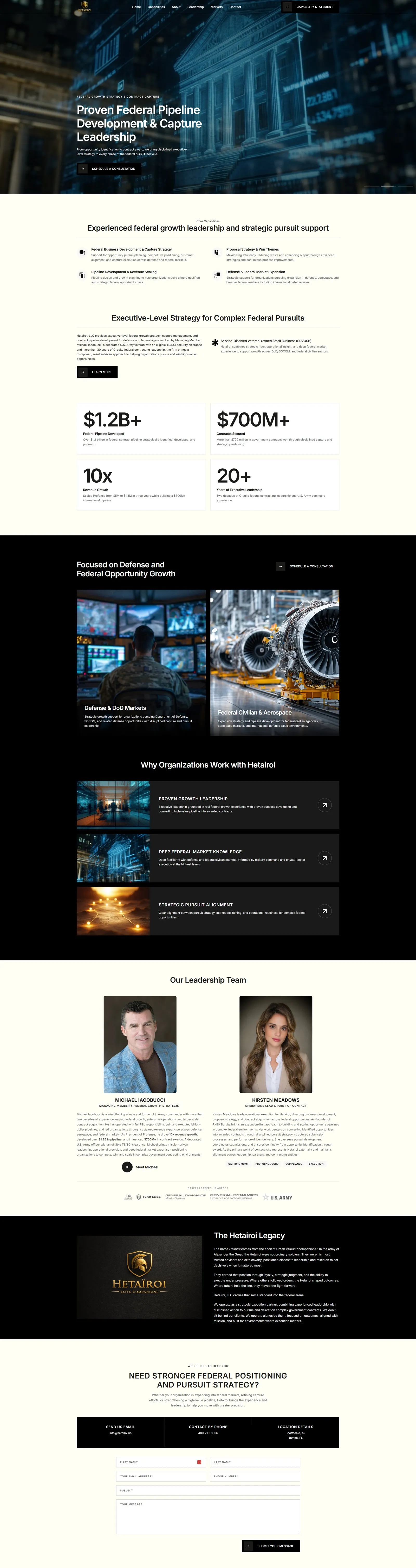Image resolution: width=416 pixels, height=1568 pixels.
Task: Click the Federal Business Development icon
Action: point(82,253)
